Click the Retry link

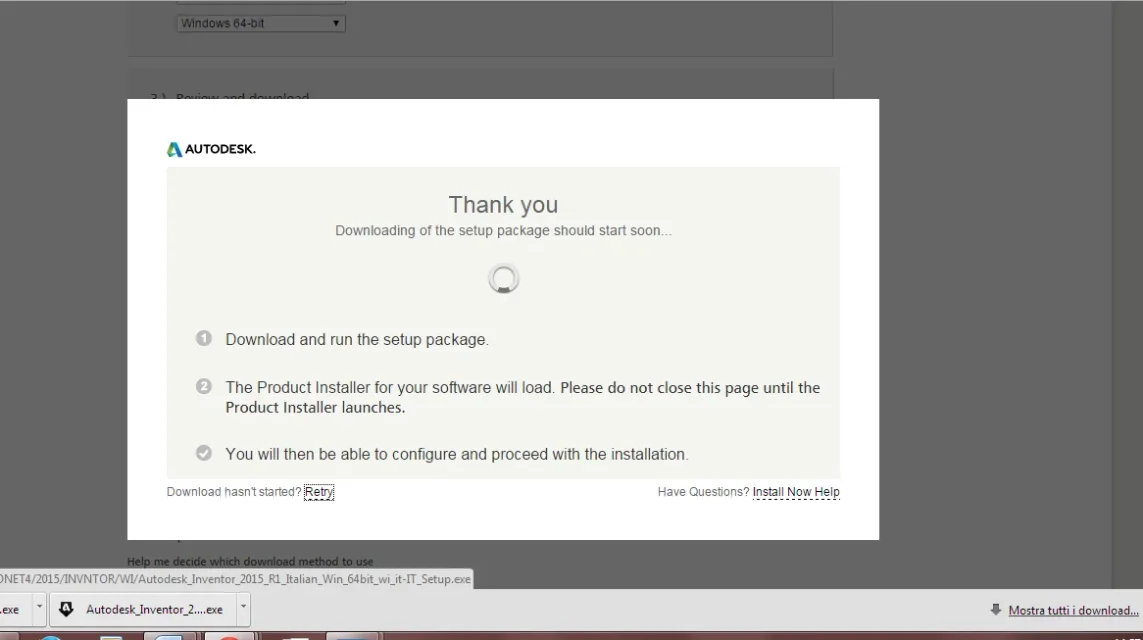[319, 492]
